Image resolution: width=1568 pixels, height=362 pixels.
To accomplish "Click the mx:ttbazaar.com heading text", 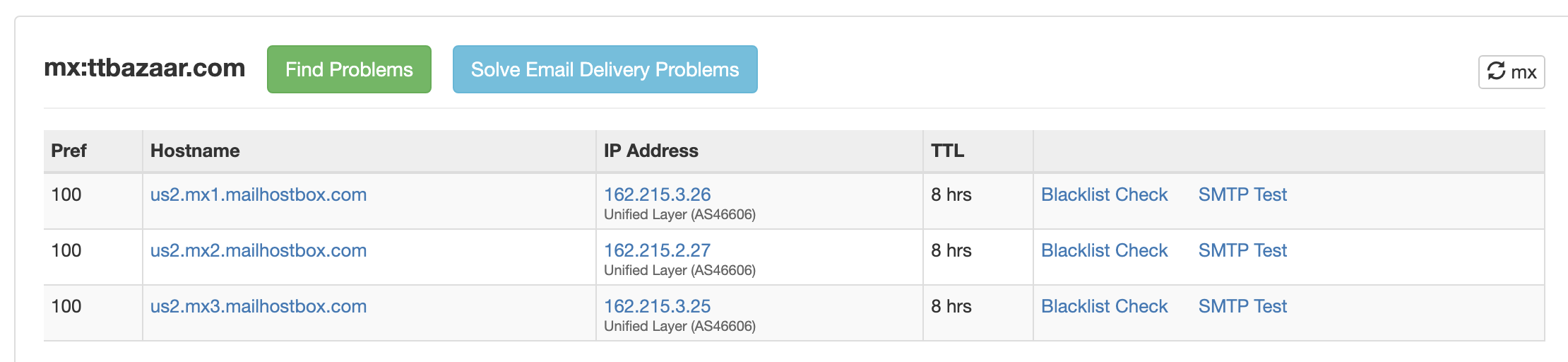I will coord(145,68).
